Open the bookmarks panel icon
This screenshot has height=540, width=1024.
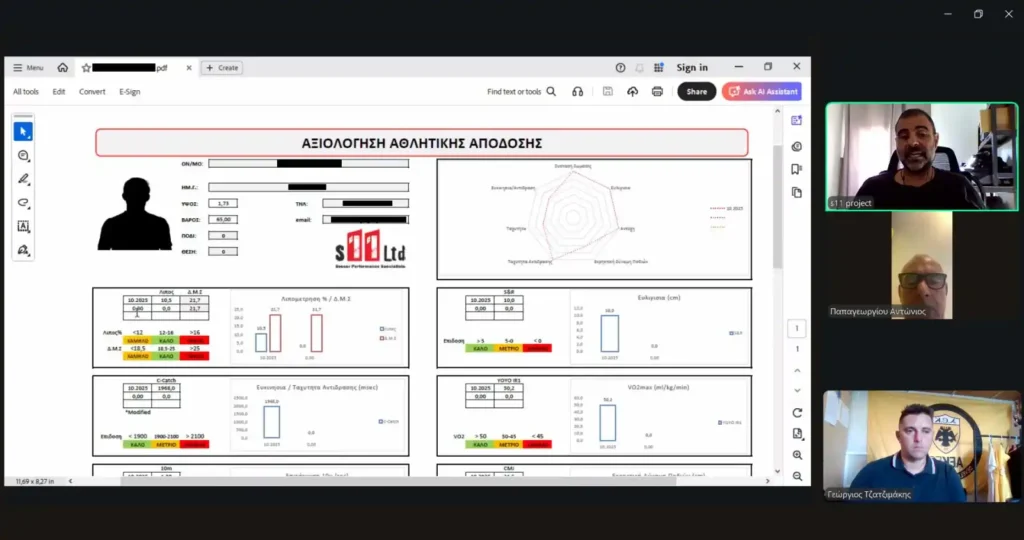[x=797, y=169]
